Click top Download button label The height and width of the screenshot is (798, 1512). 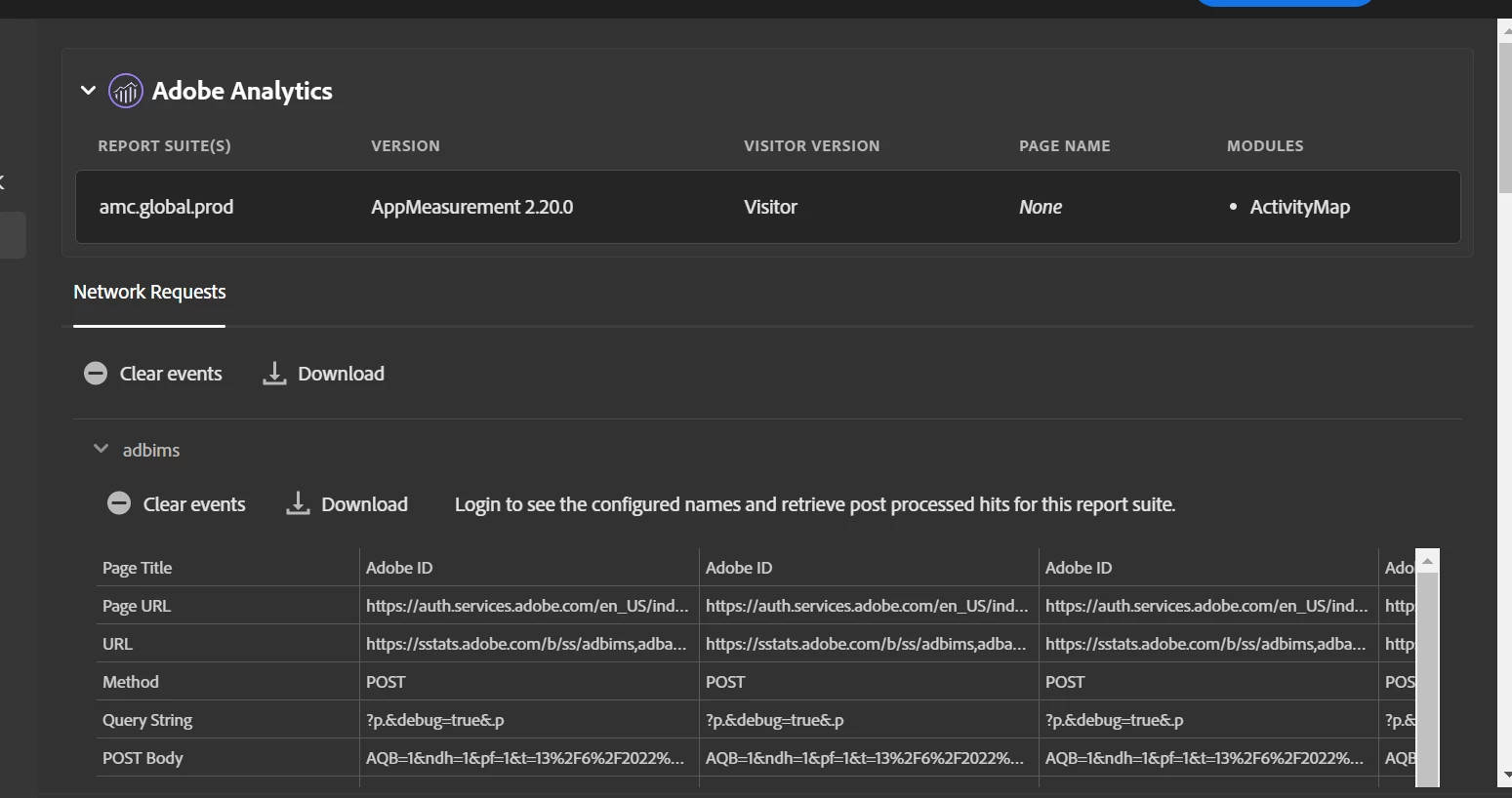click(x=341, y=374)
